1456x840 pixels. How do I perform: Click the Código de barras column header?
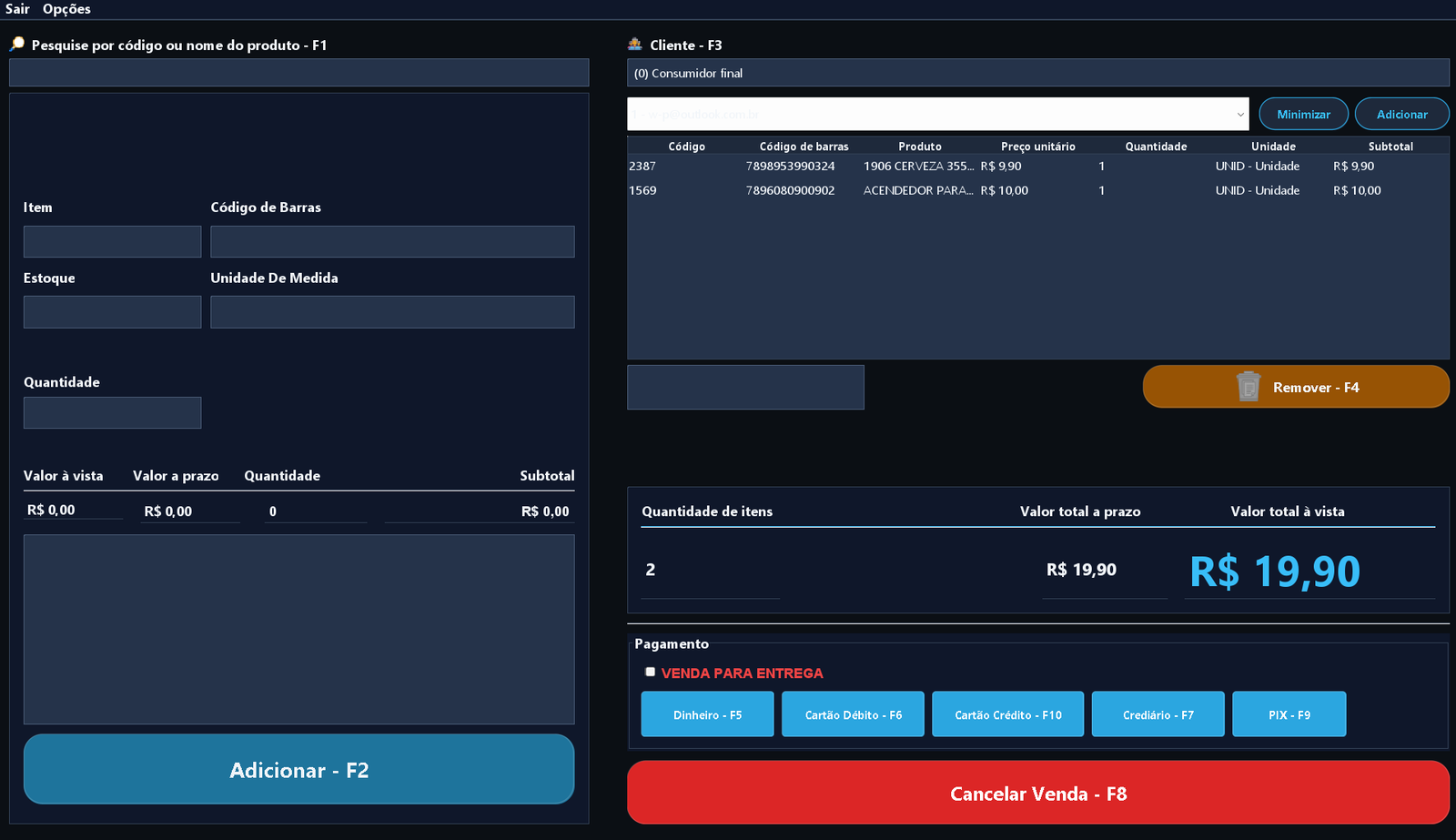tap(804, 146)
